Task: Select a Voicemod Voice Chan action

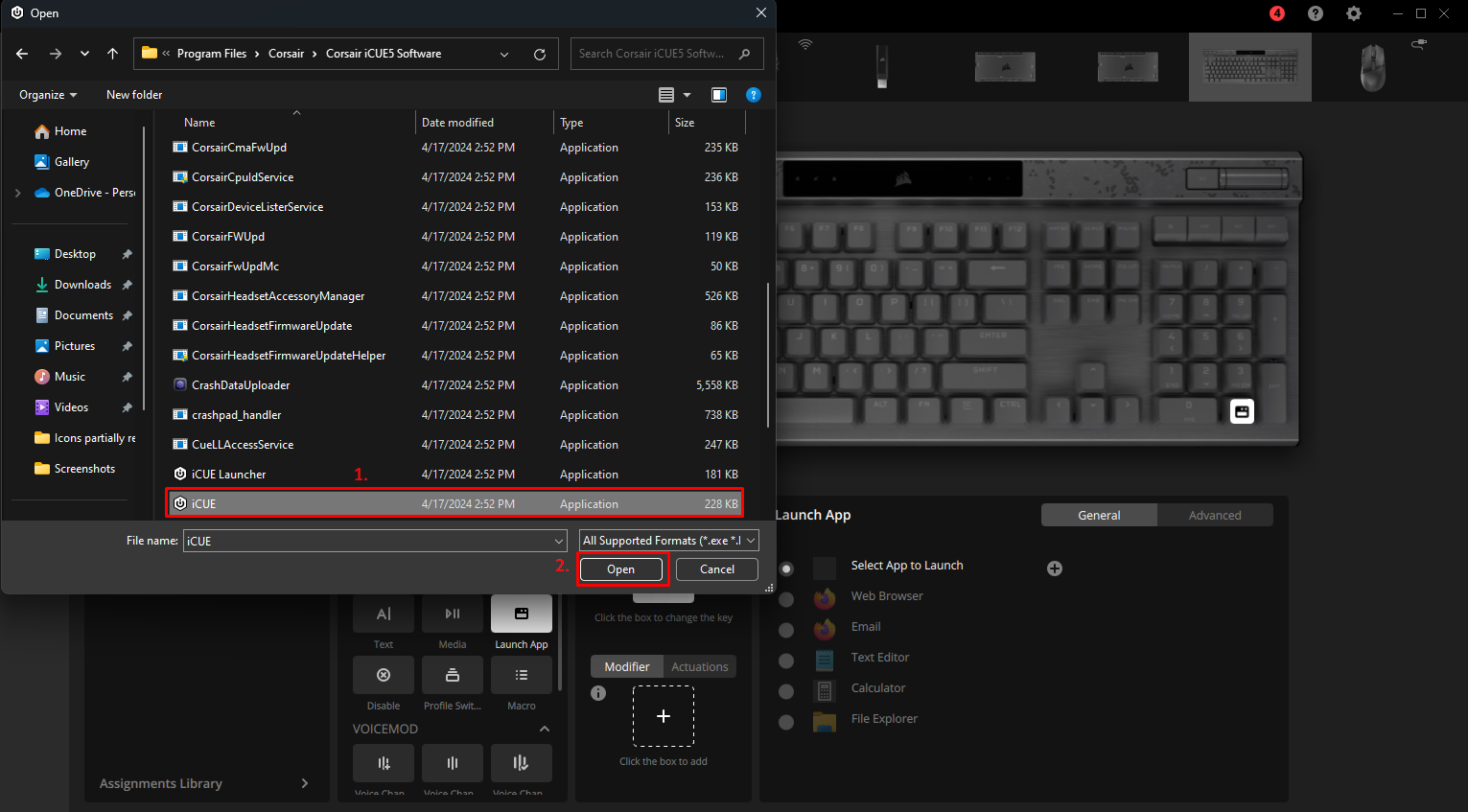Action: click(383, 764)
